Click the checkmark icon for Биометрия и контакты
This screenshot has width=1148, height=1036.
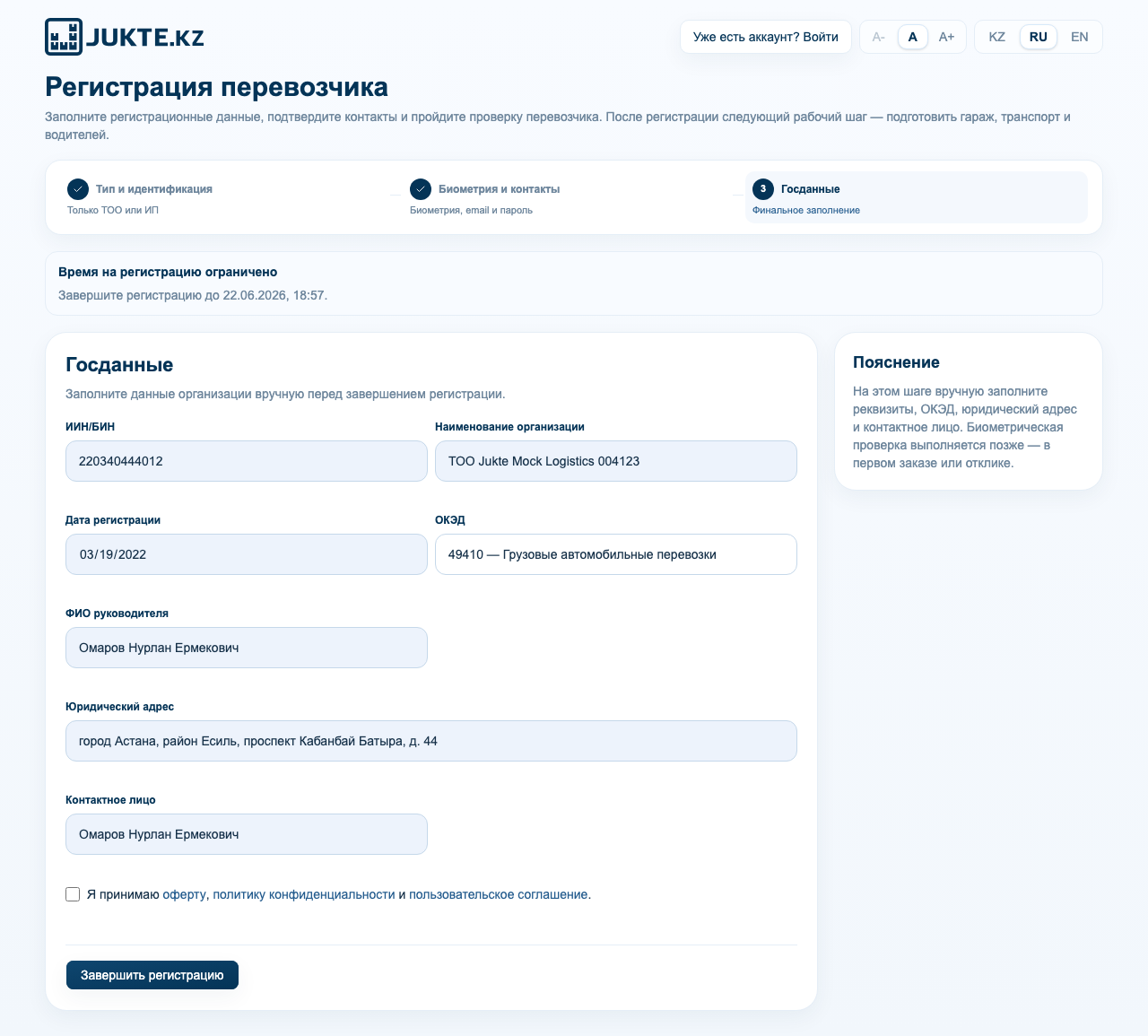tap(421, 189)
